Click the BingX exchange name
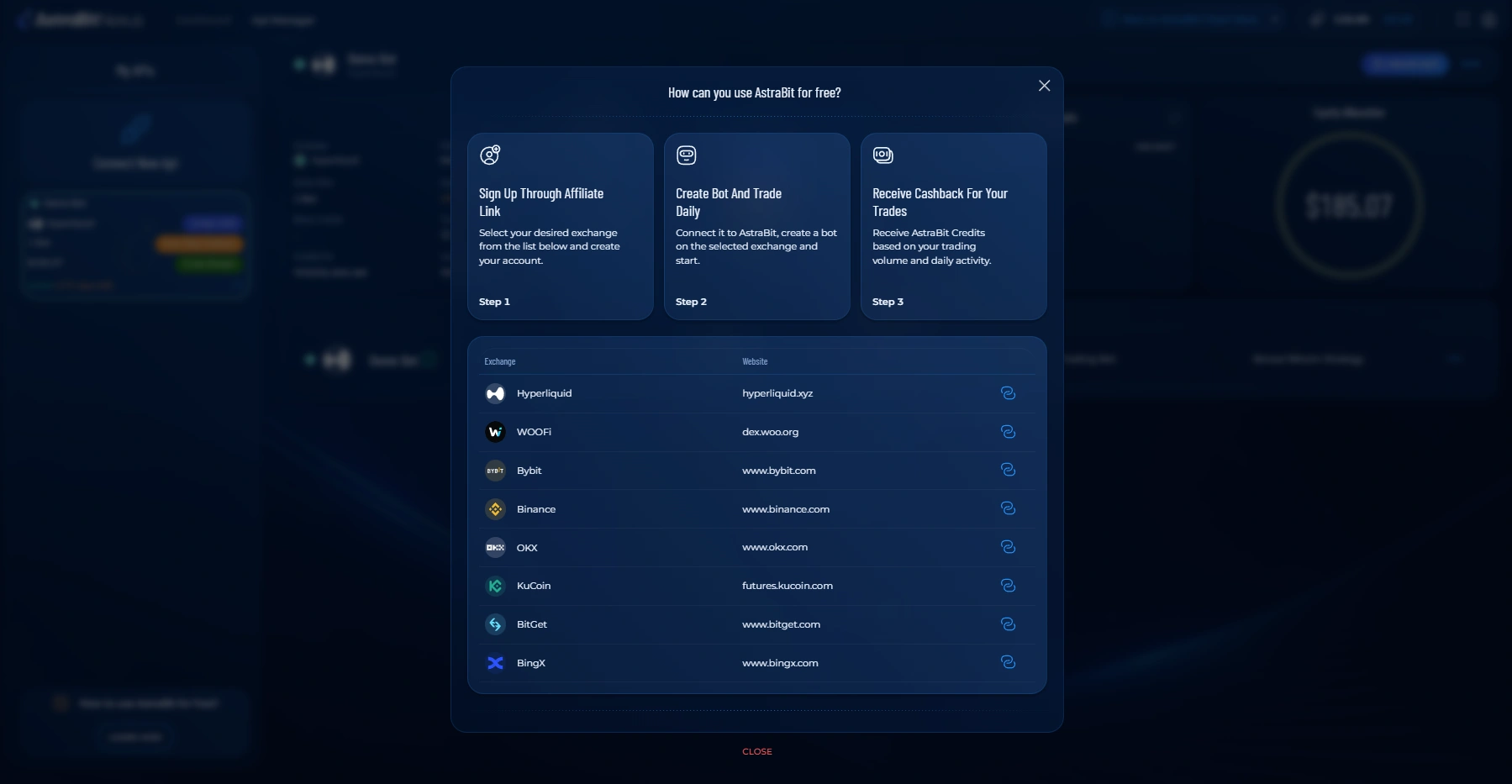This screenshot has height=784, width=1512. click(531, 663)
